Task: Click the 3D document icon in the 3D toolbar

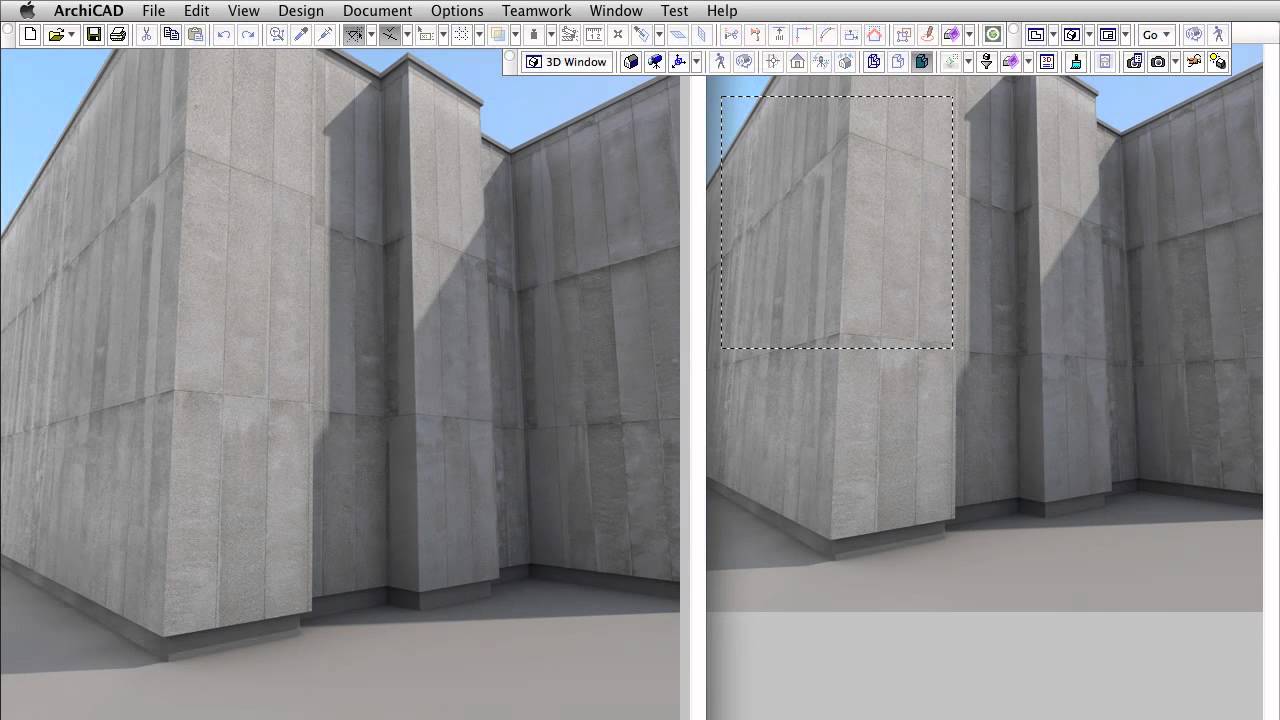Action: click(1047, 62)
